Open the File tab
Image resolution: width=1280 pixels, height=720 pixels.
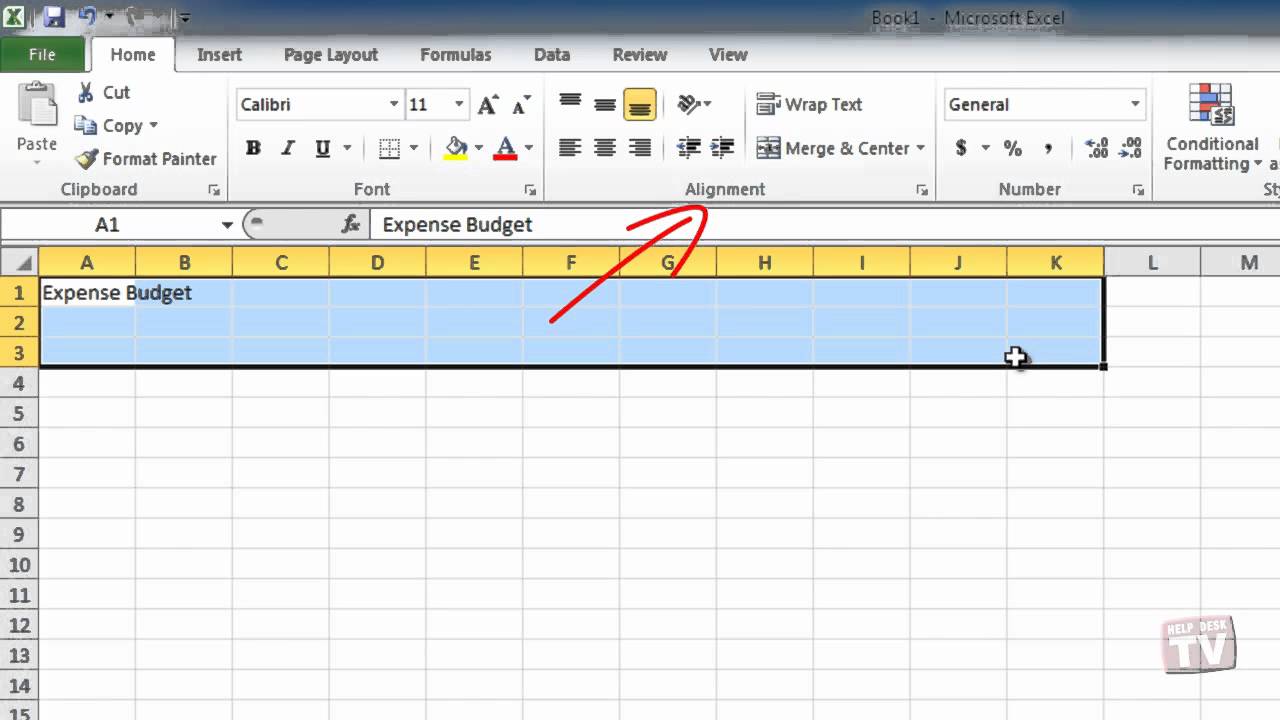(x=42, y=55)
